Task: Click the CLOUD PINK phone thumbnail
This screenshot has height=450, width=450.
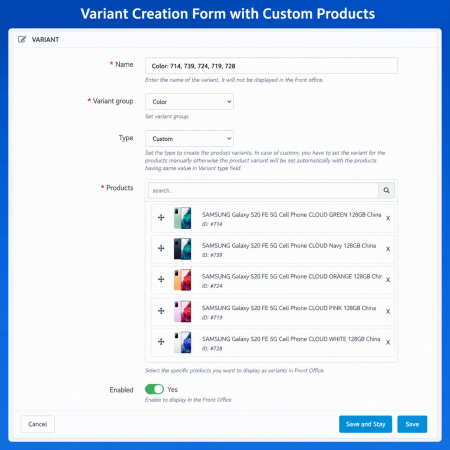Action: (182, 311)
